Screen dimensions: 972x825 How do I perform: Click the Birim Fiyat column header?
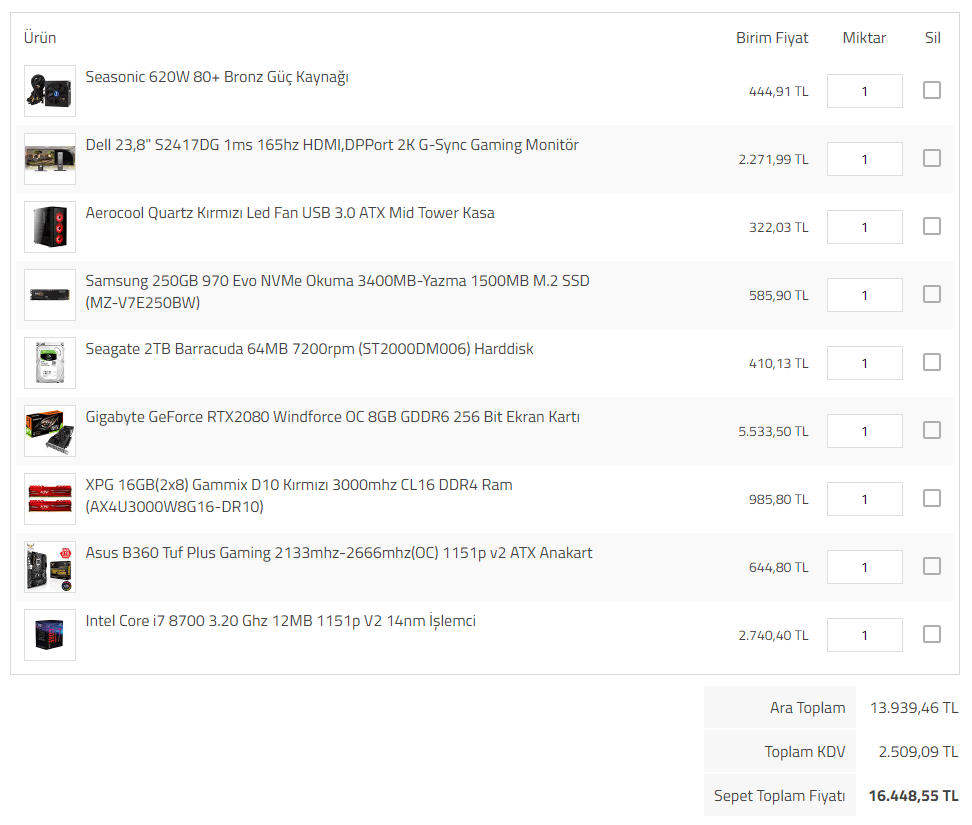[x=772, y=38]
